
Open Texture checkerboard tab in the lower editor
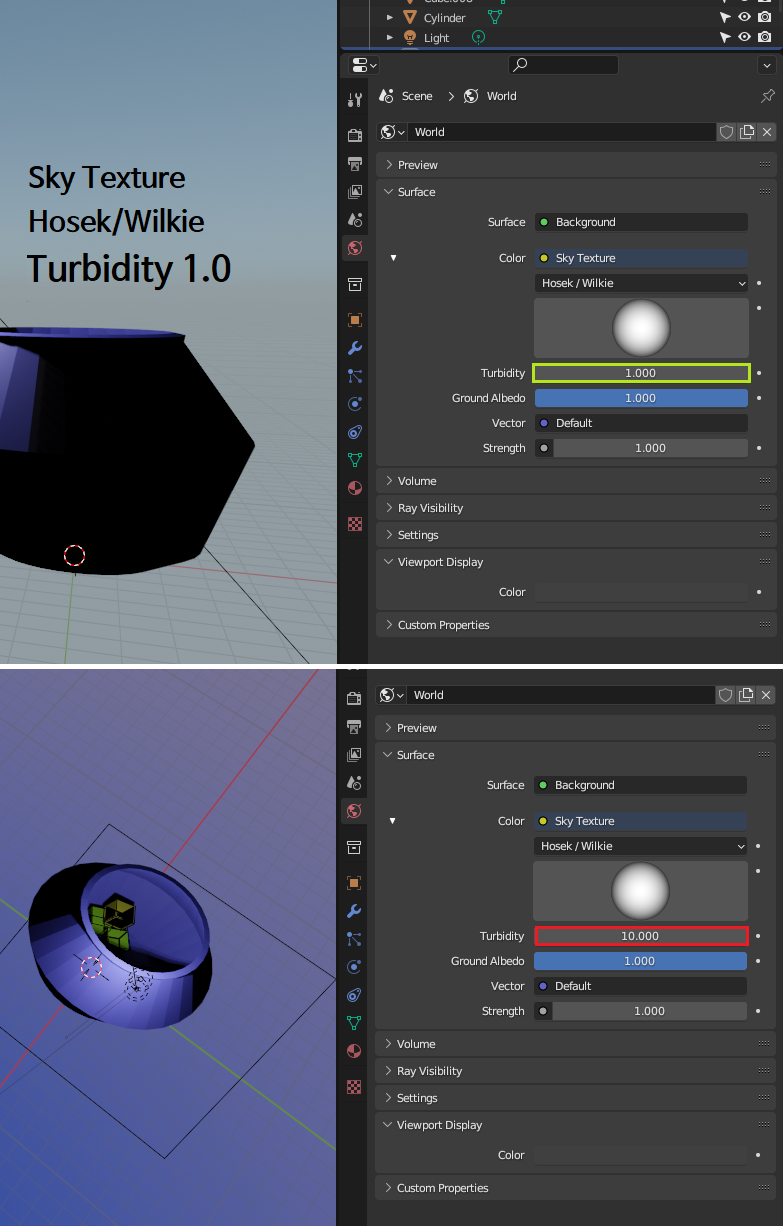pos(354,1086)
